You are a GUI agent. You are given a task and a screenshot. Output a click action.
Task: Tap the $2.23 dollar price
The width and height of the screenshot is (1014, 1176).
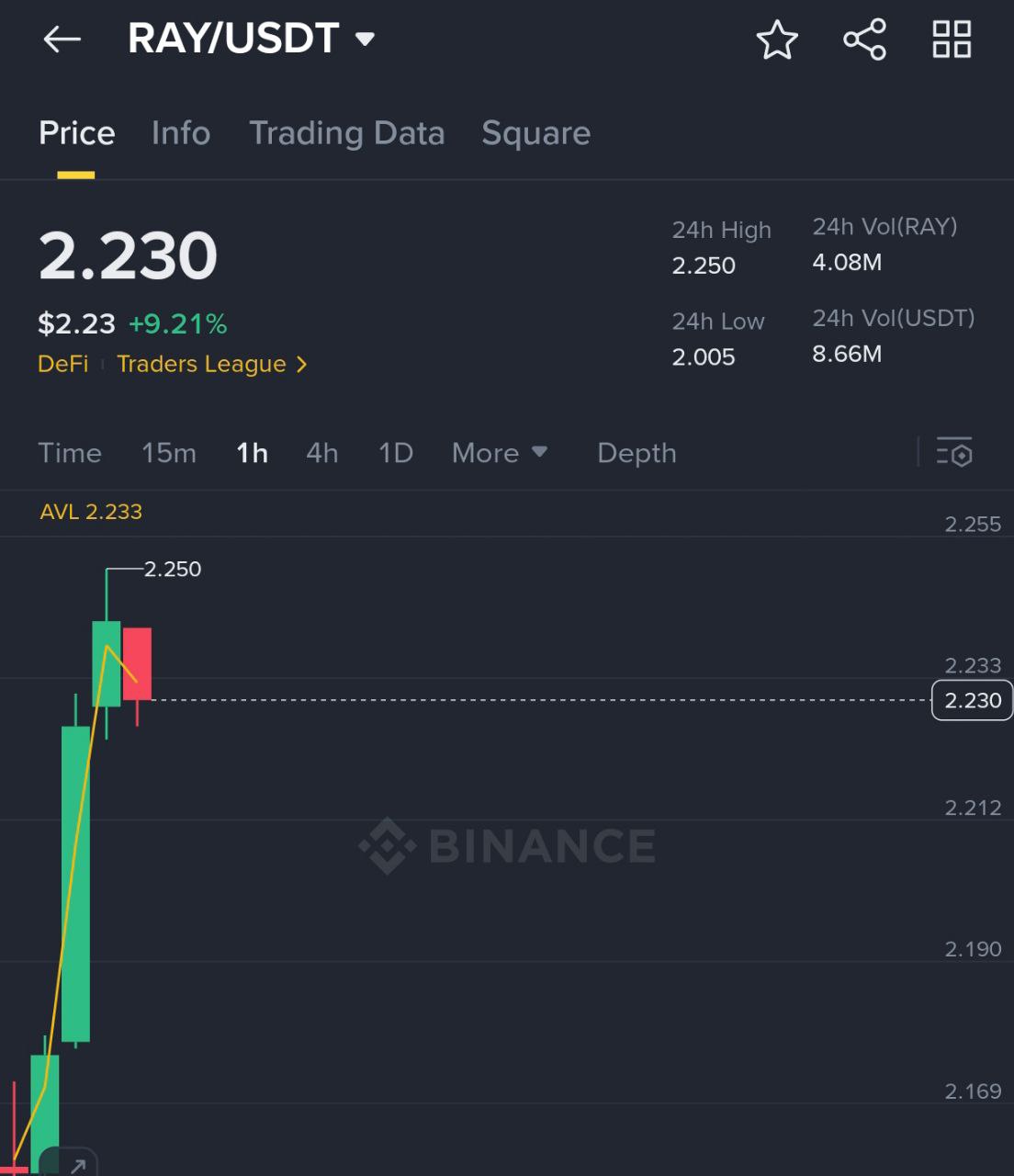[76, 323]
